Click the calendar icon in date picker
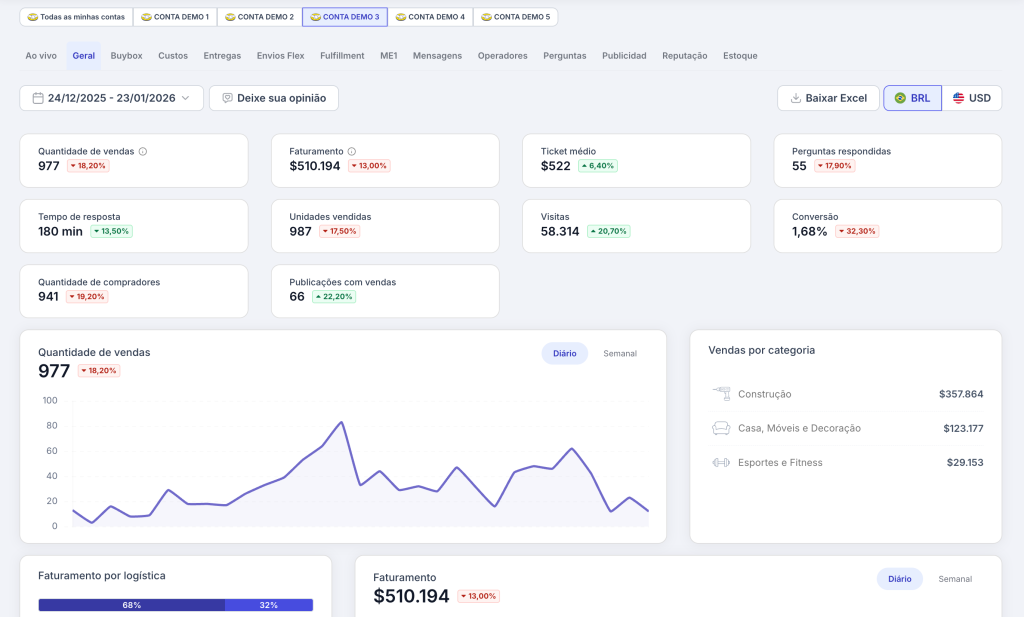Image resolution: width=1024 pixels, height=617 pixels. 38,98
